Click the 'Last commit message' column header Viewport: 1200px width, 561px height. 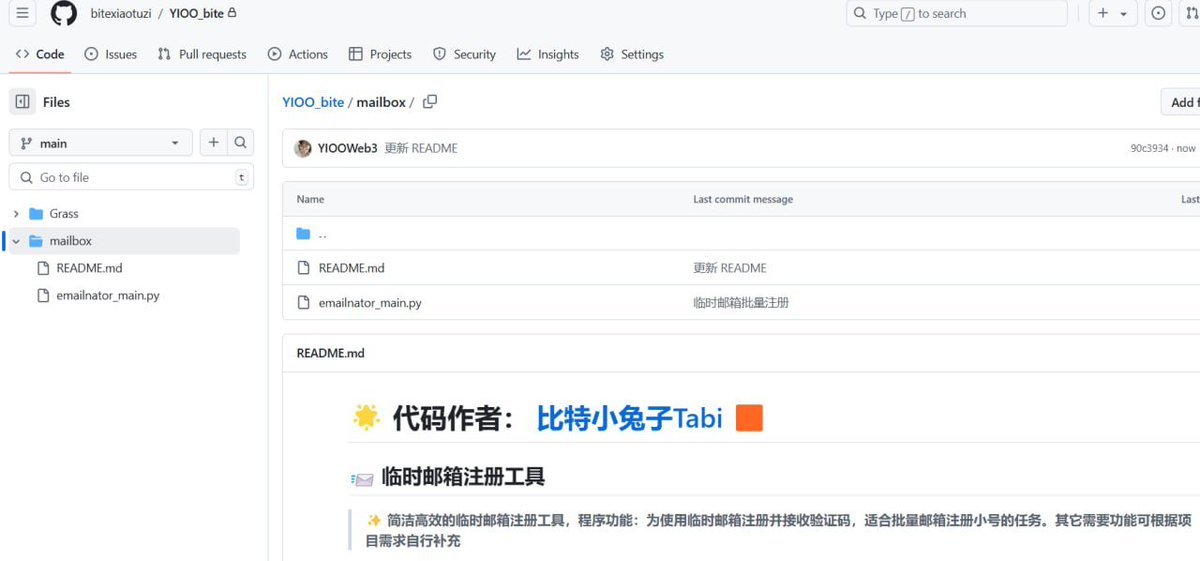(x=743, y=199)
